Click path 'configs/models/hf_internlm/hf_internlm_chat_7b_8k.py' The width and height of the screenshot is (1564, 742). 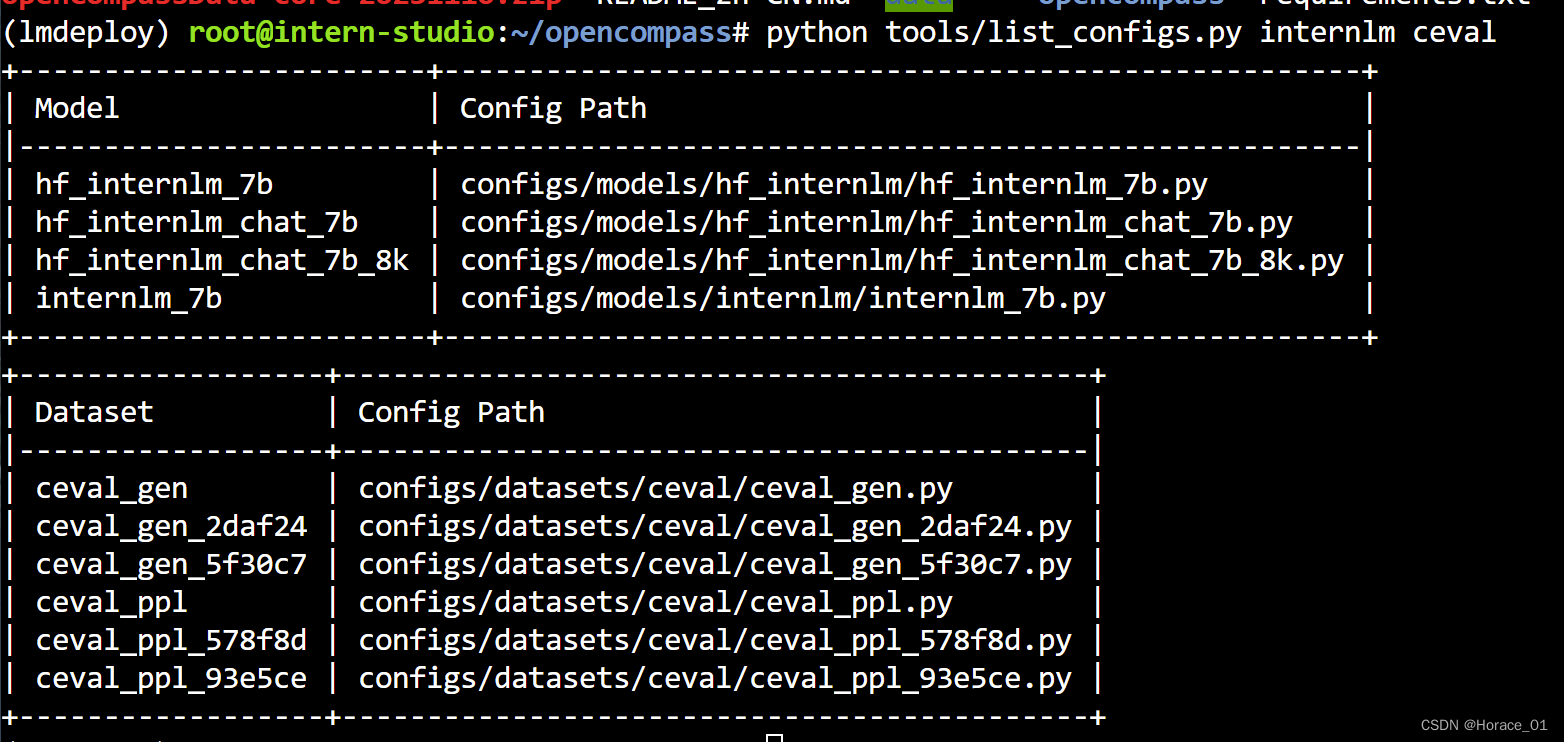(x=902, y=260)
